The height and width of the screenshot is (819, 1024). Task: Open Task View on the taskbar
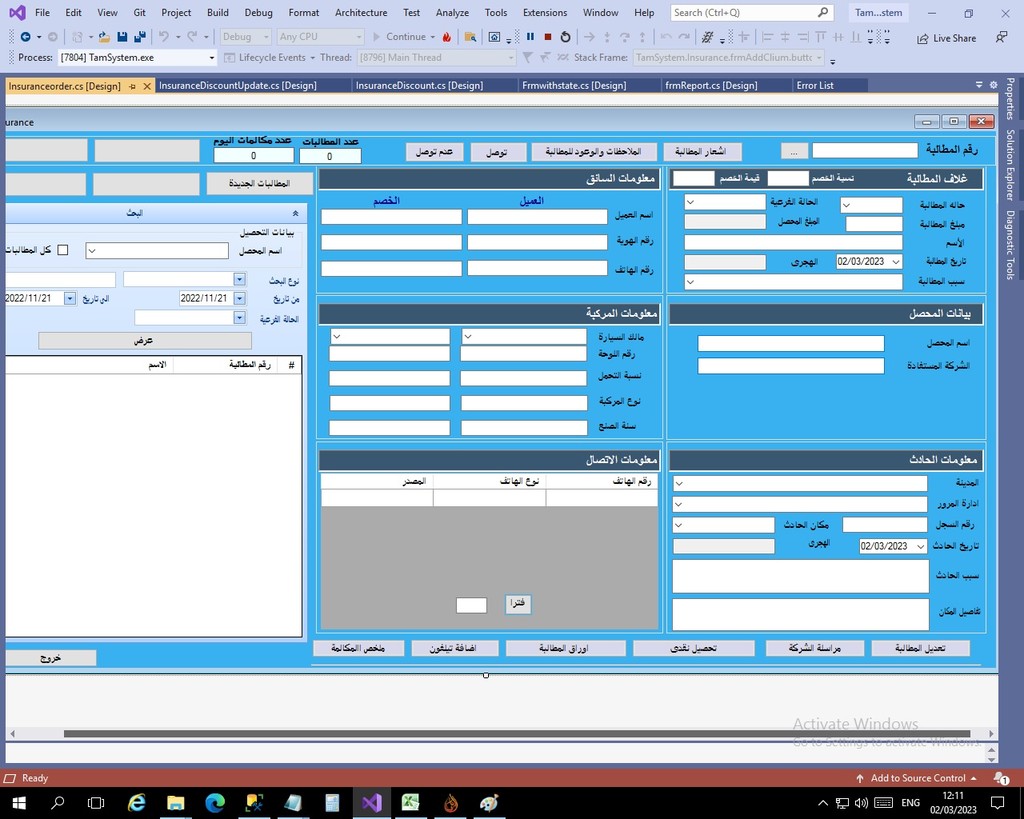click(x=96, y=803)
